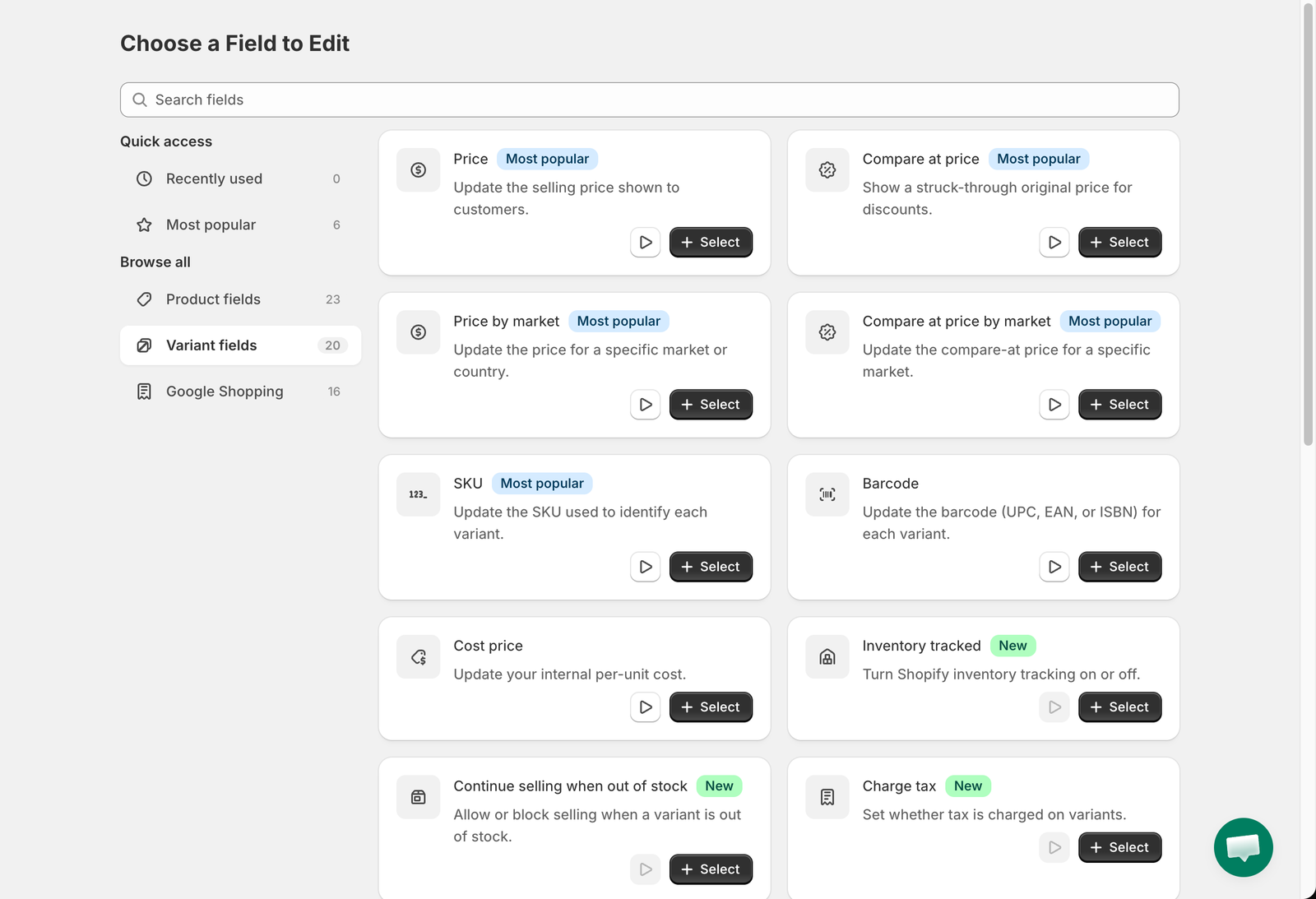Click the Price by market dollar icon
Image resolution: width=1316 pixels, height=899 pixels.
click(x=419, y=332)
